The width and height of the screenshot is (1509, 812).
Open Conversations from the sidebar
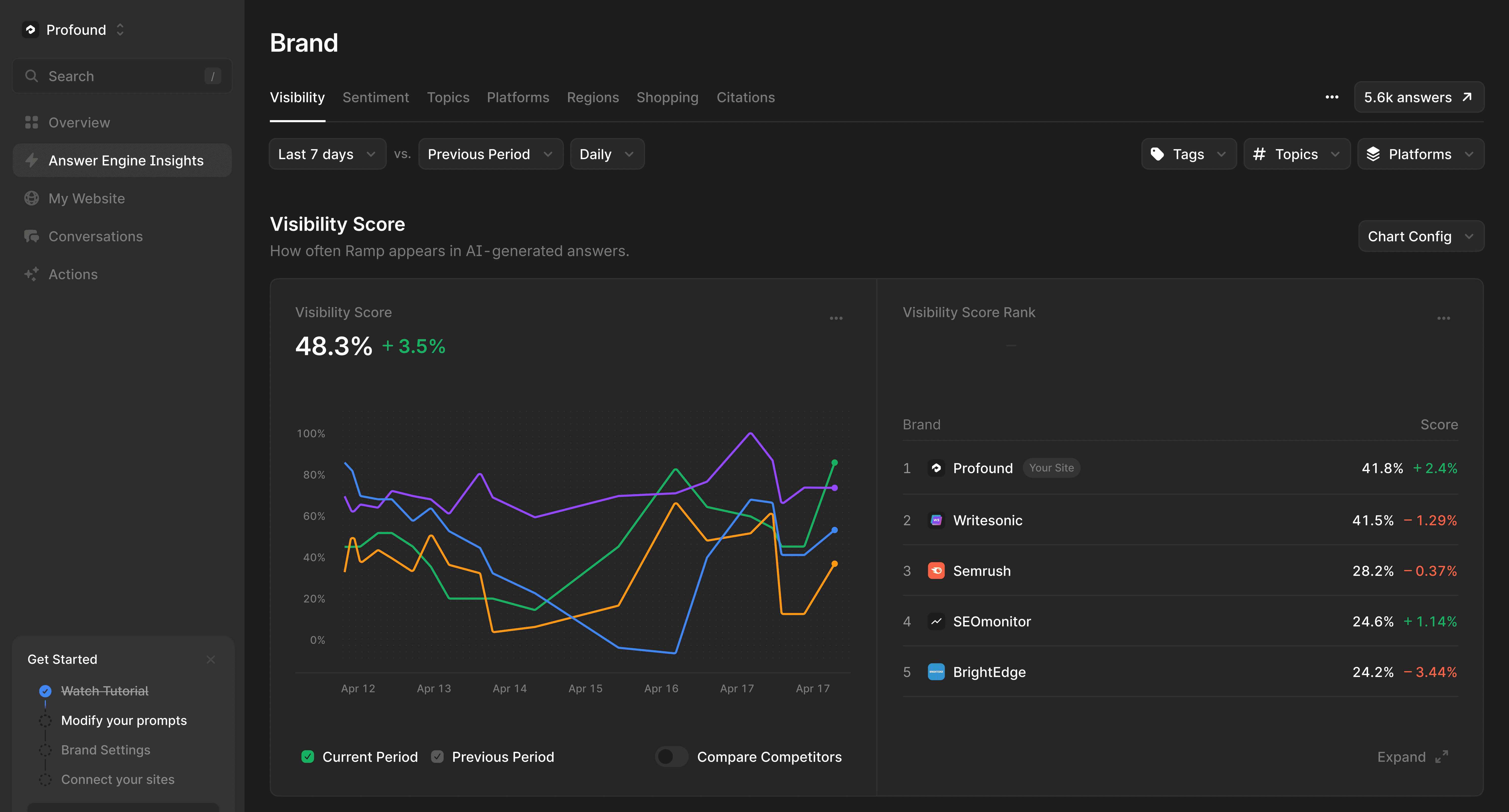click(x=122, y=236)
